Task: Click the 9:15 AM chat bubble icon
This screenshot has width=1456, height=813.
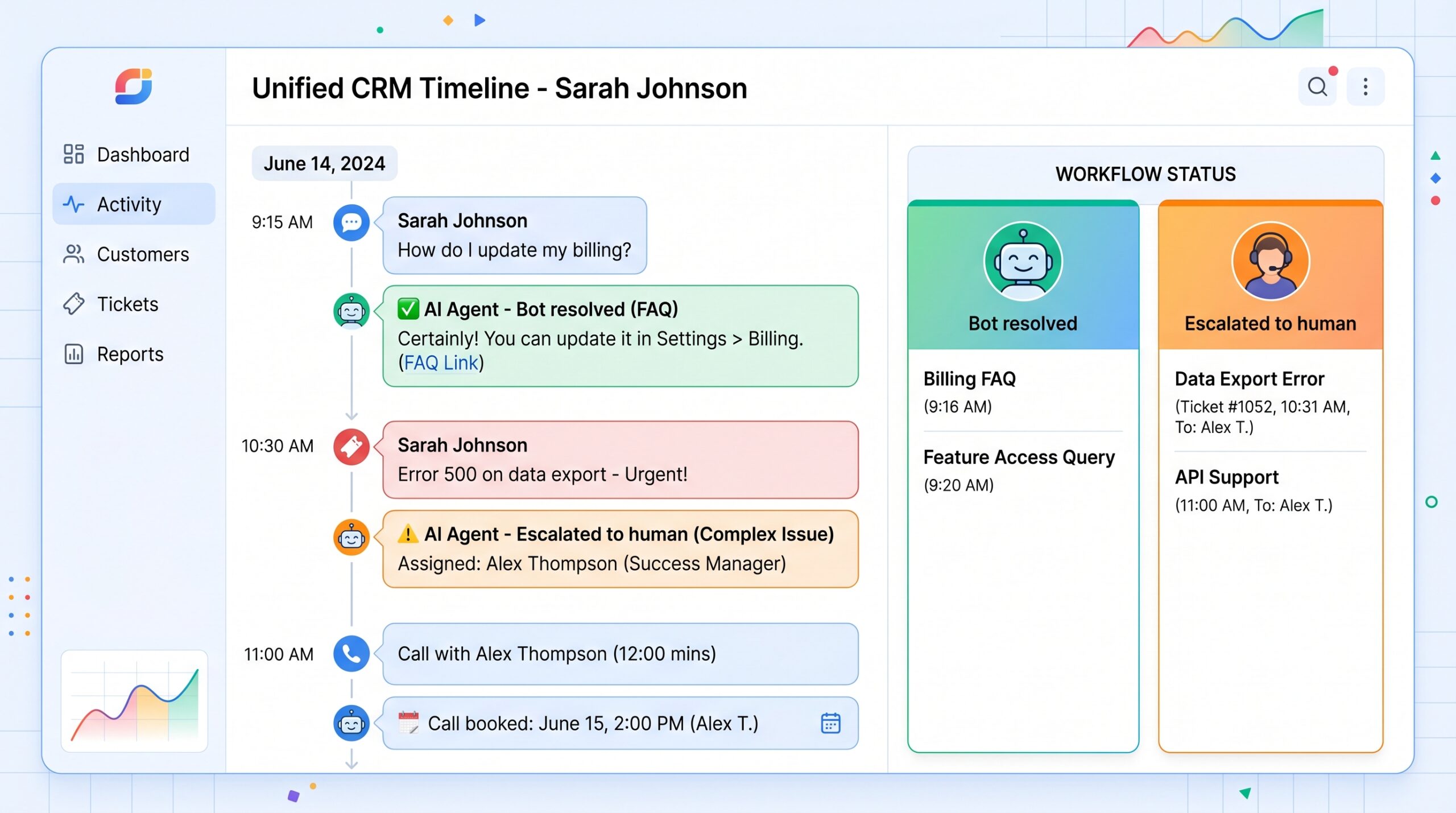Action: (351, 222)
